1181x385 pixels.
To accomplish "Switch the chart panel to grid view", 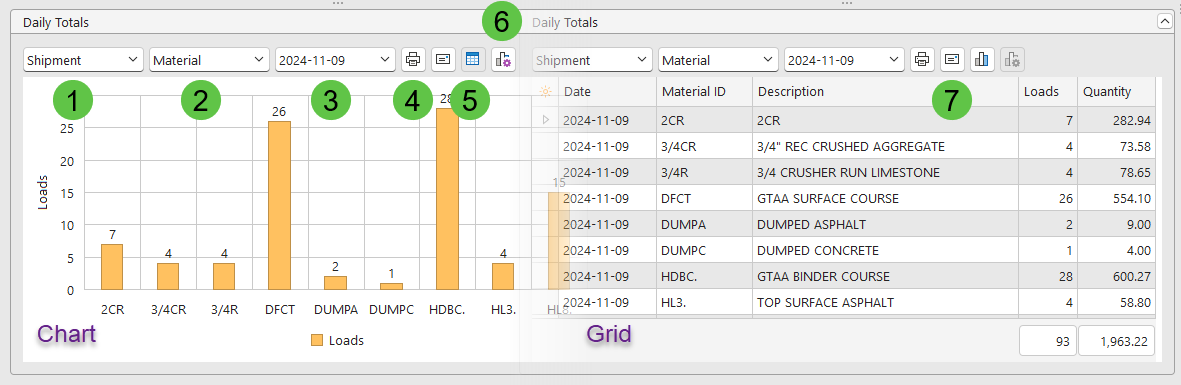I will tap(473, 59).
